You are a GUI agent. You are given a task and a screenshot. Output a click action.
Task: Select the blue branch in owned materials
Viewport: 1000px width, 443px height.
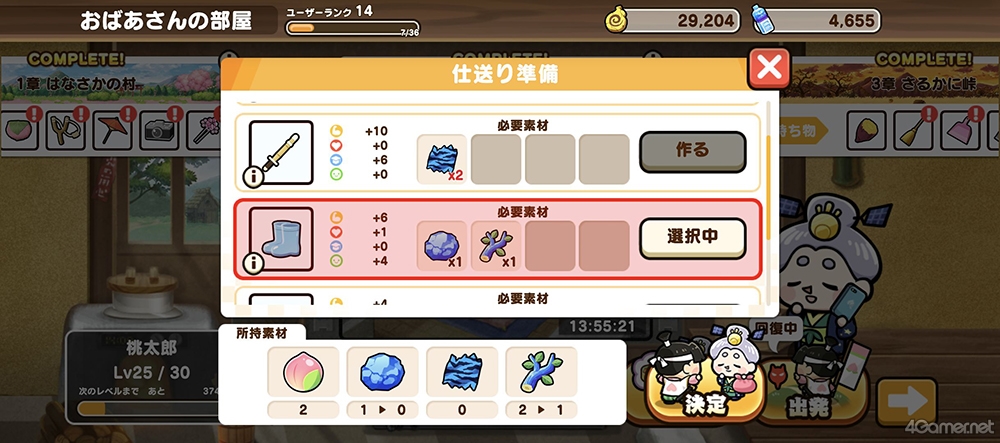click(541, 374)
